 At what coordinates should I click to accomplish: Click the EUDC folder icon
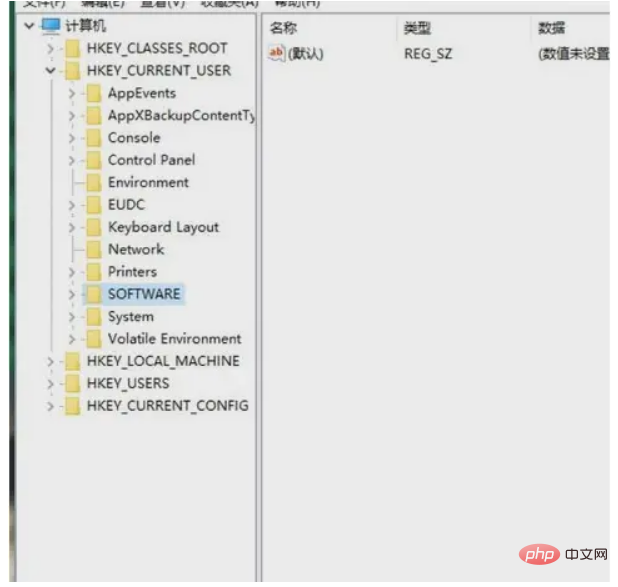pos(94,205)
